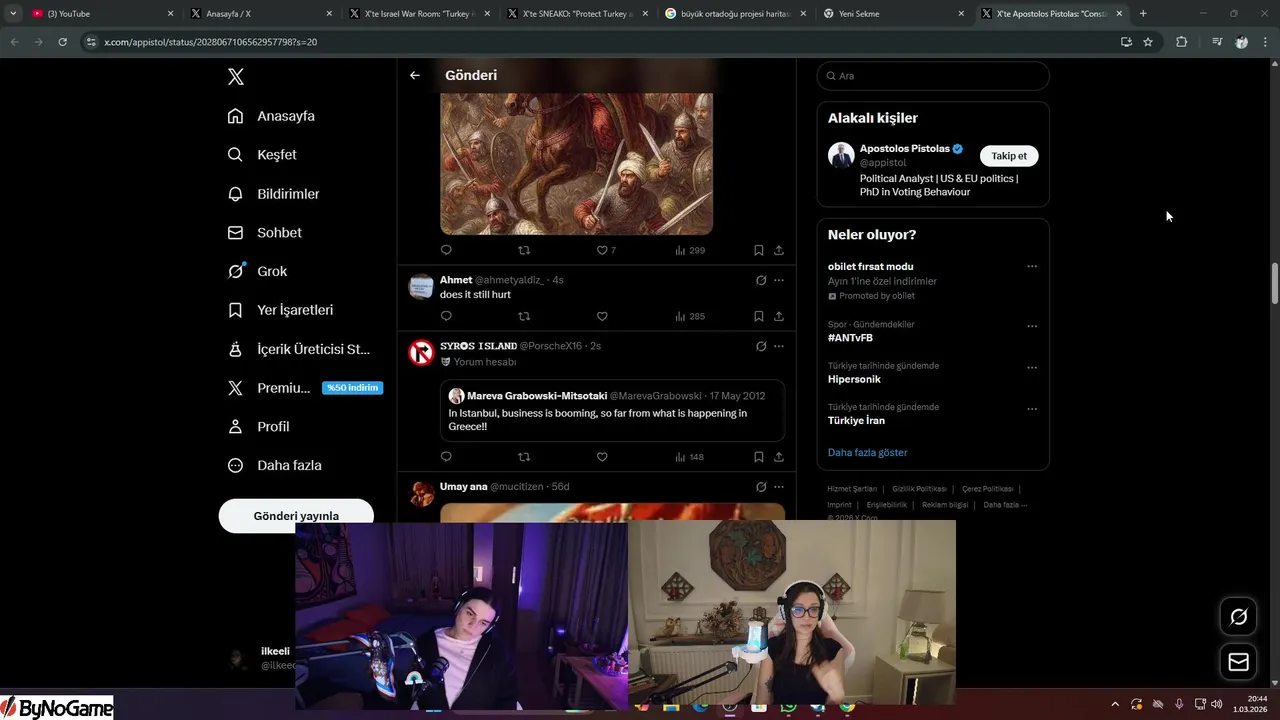Screen dimensions: 1280x720
Task: Open floating Grok button
Action: (1238, 617)
